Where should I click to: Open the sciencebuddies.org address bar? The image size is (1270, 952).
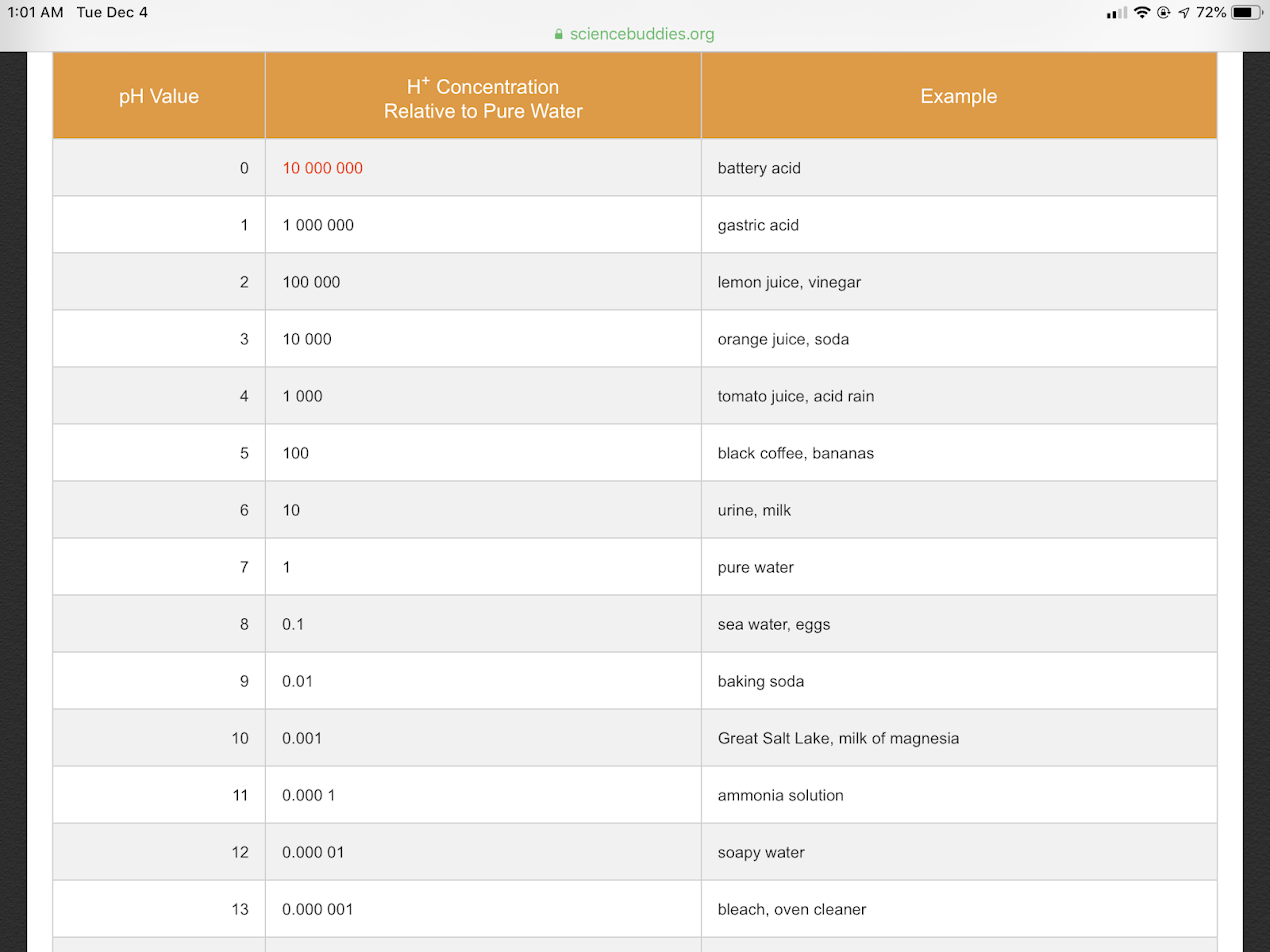tap(641, 34)
